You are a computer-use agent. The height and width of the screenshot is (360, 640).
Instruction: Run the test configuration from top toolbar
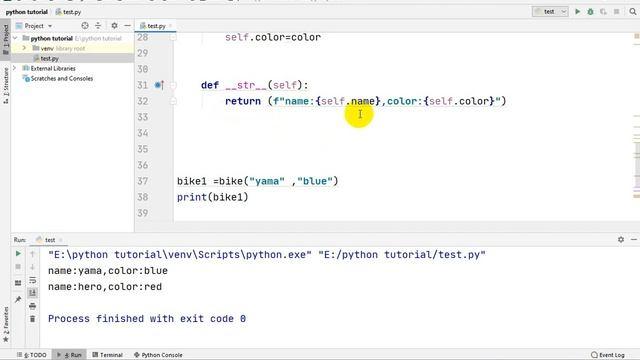[577, 12]
